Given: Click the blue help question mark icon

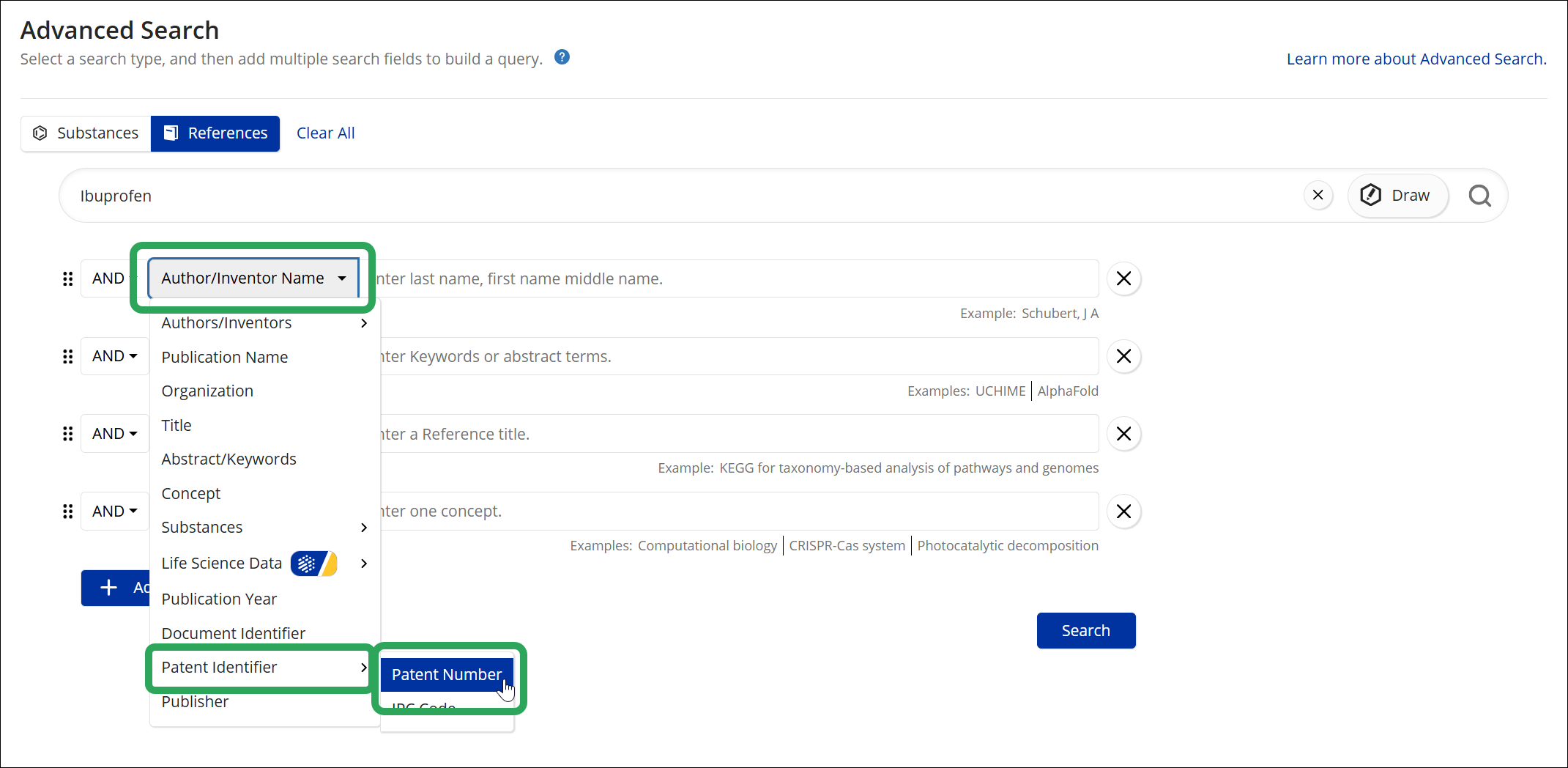Looking at the screenshot, I should (x=562, y=57).
